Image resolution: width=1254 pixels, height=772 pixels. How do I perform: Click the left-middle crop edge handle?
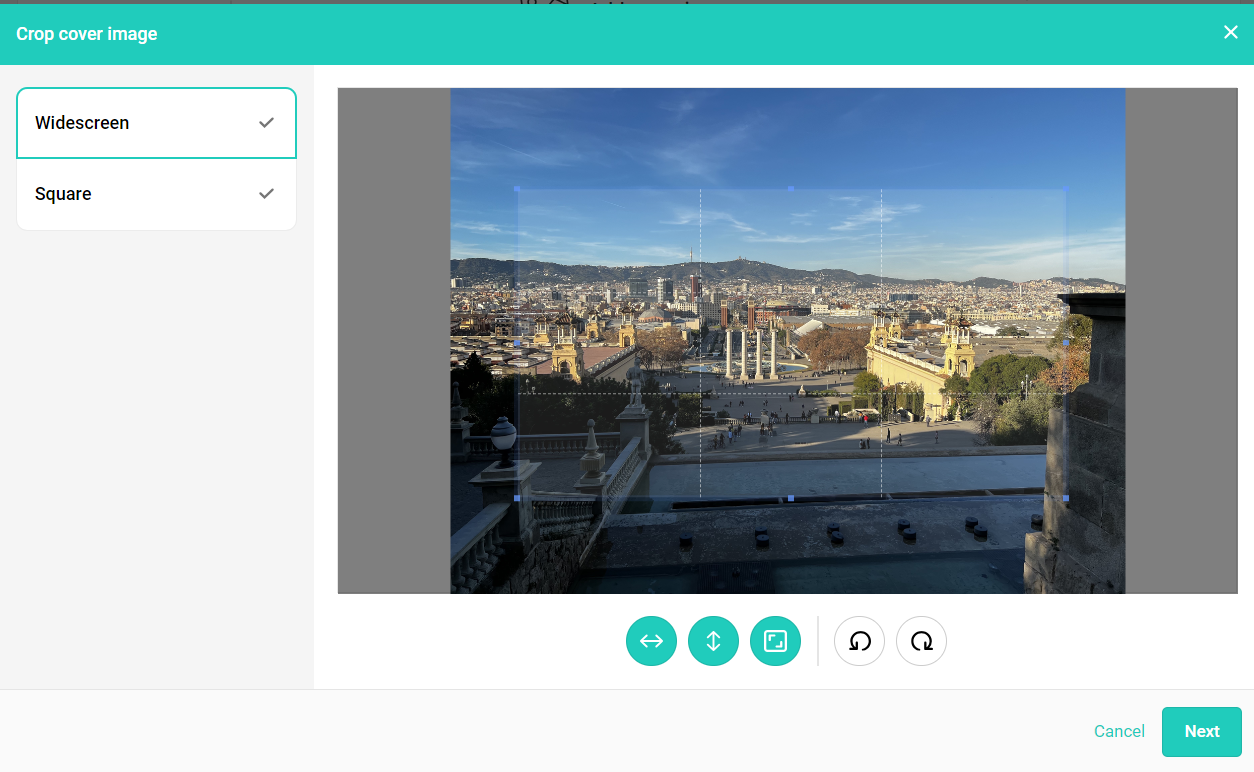coord(517,343)
